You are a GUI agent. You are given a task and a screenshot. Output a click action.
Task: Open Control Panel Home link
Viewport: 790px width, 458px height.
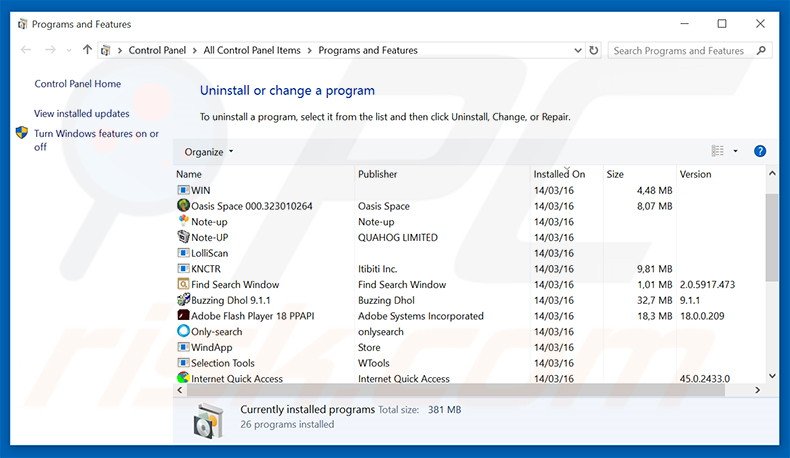[x=78, y=84]
